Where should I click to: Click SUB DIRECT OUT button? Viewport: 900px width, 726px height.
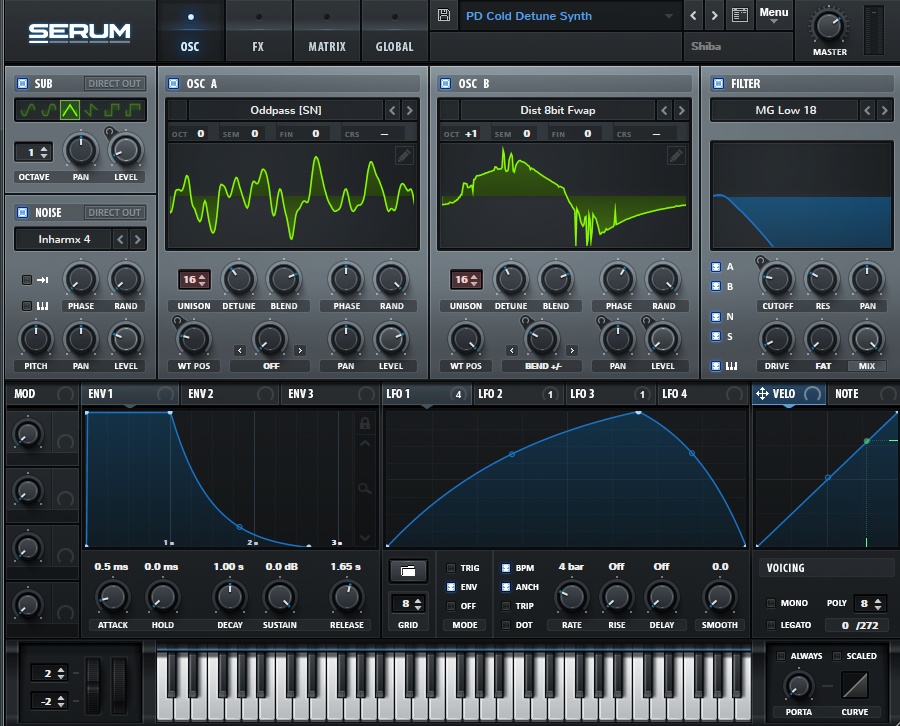click(x=114, y=84)
